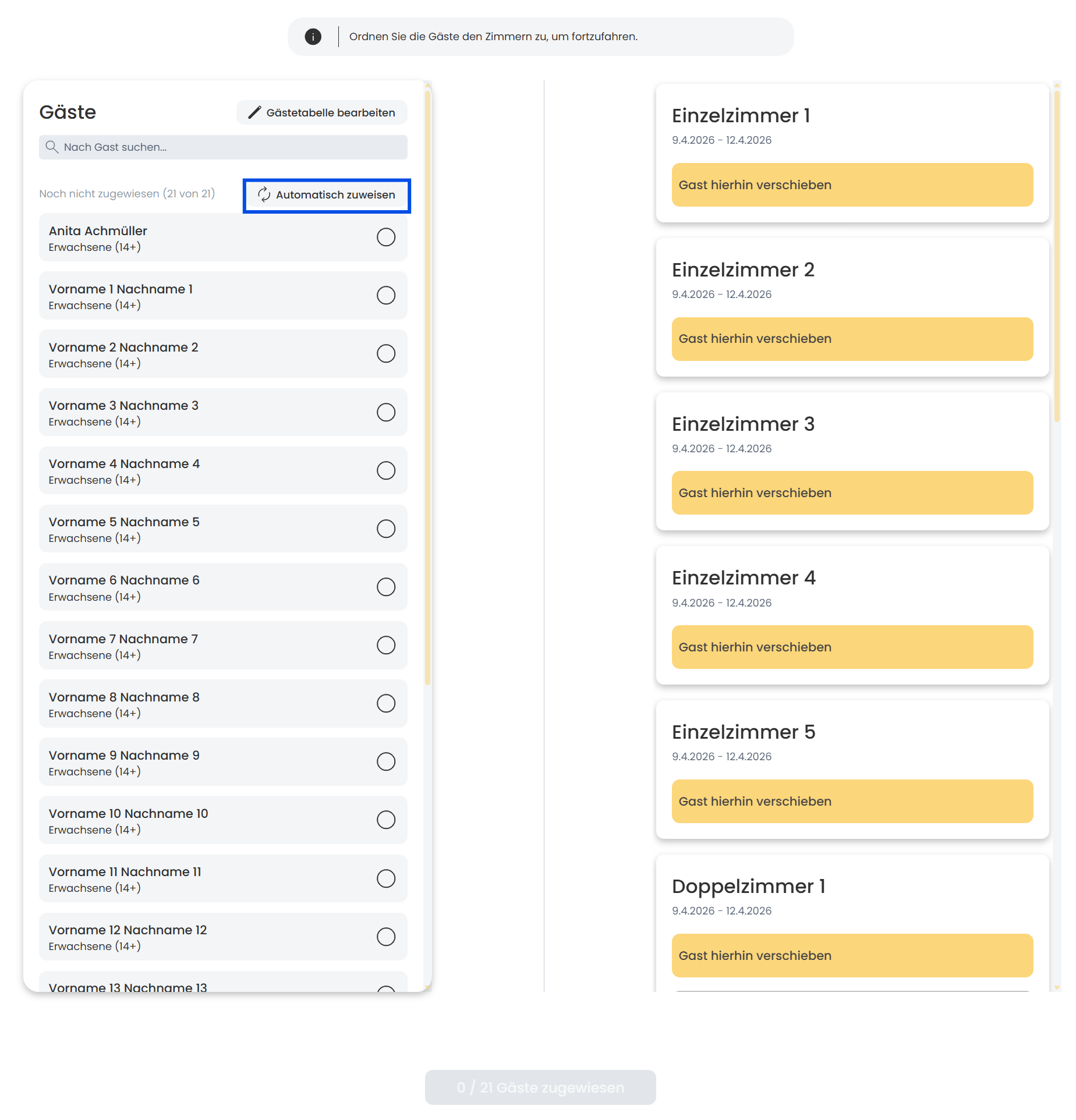Assign guest to Einzelzimmer 5
This screenshot has height=1120, width=1076.
tap(852, 802)
